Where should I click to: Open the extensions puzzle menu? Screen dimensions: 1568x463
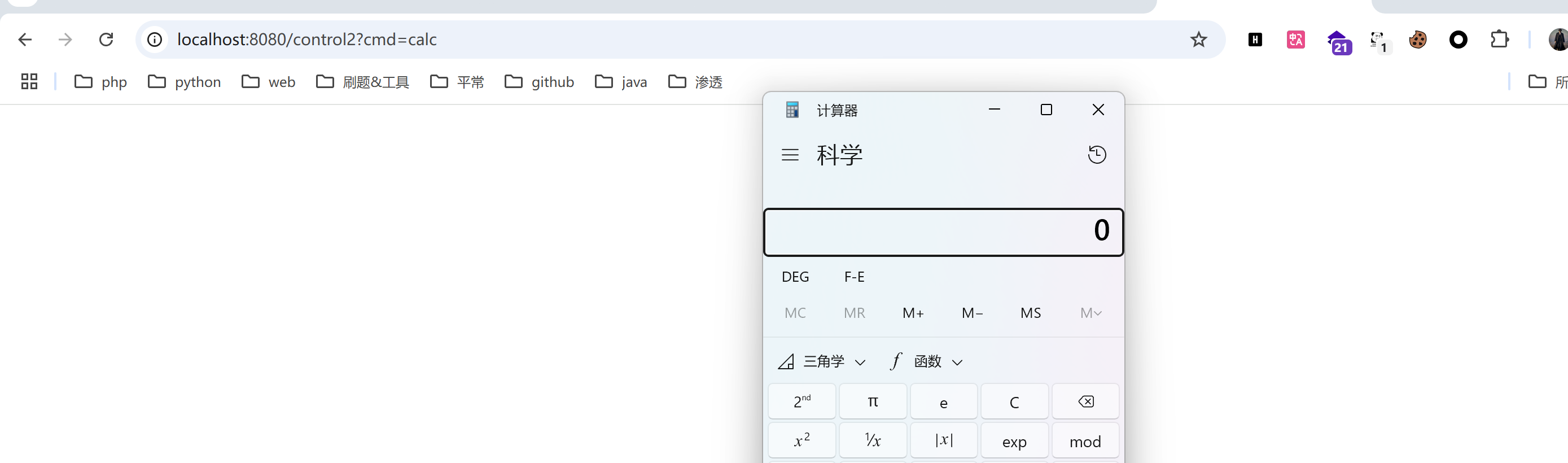[1499, 40]
